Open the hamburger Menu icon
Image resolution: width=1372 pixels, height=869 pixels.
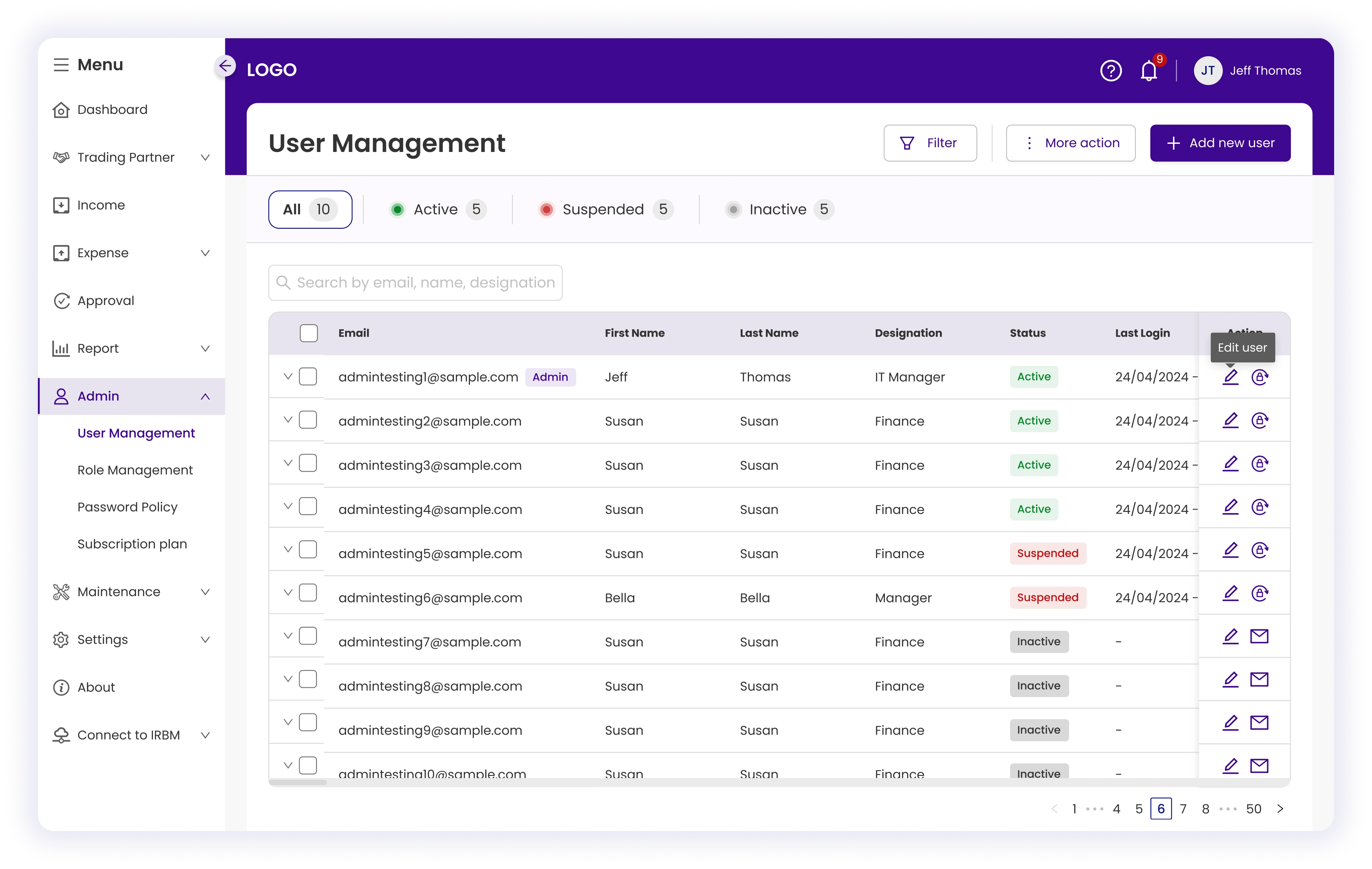pos(61,65)
